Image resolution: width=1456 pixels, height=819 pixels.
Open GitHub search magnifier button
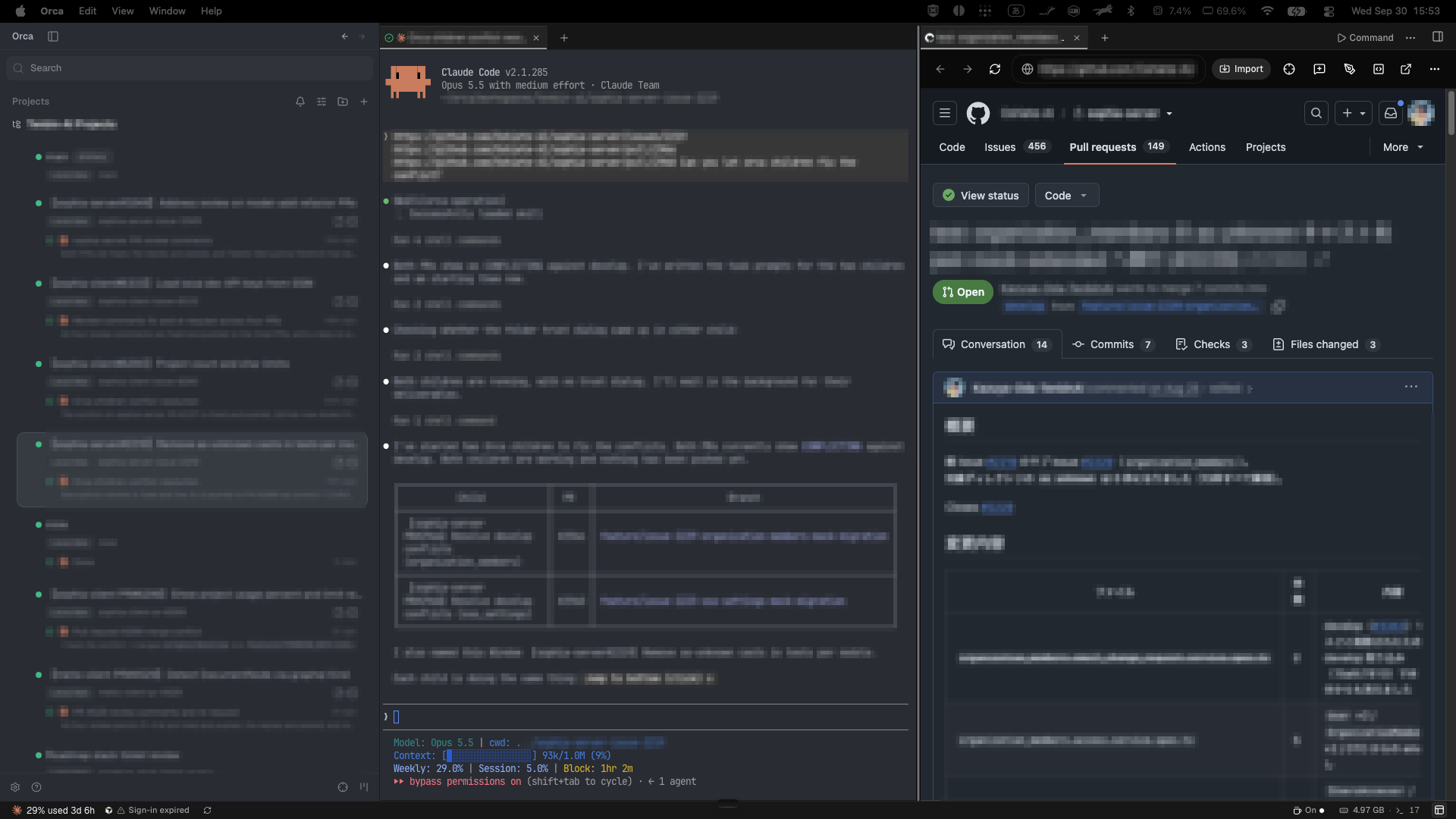1316,113
